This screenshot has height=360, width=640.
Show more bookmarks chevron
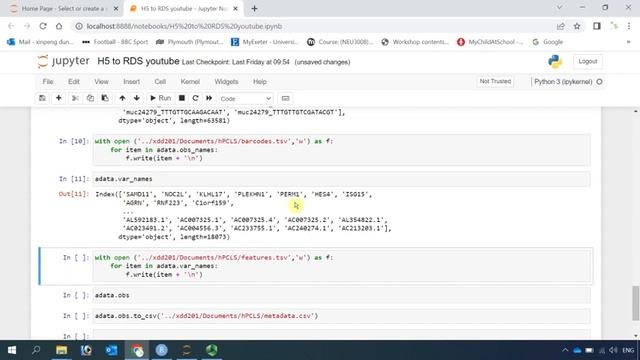[629, 42]
